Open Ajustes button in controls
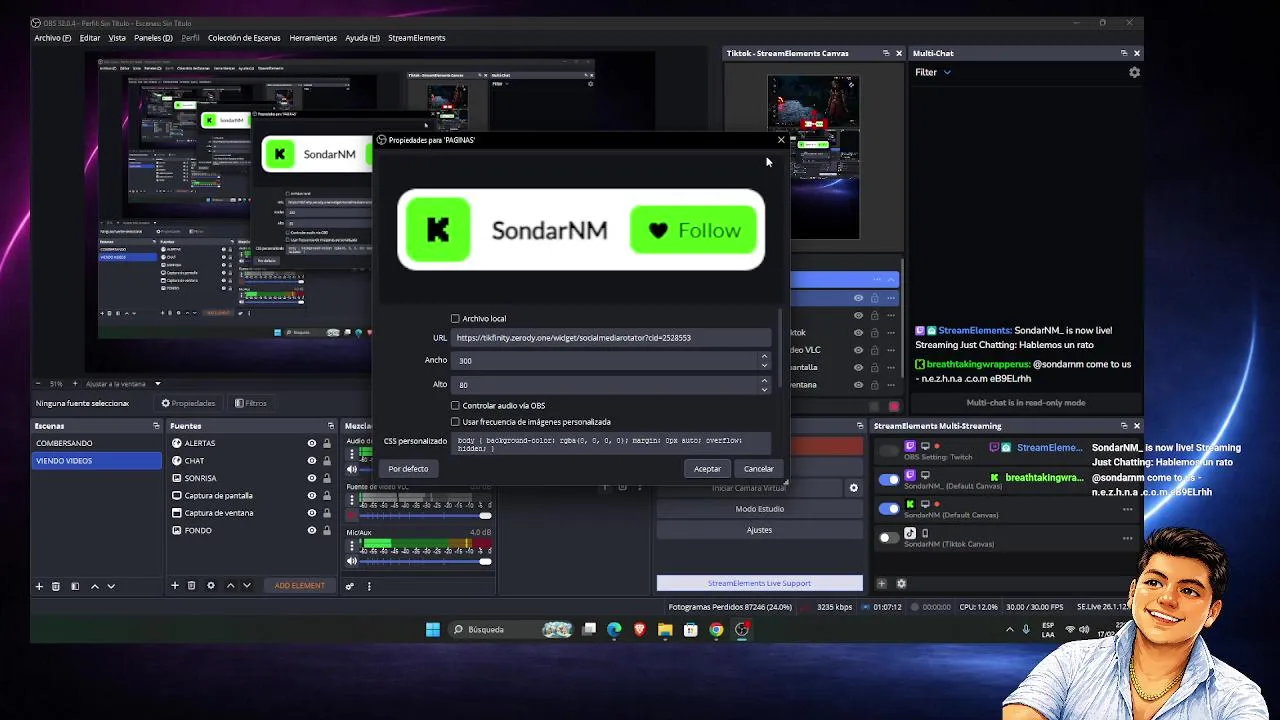The image size is (1280, 720). coord(759,530)
